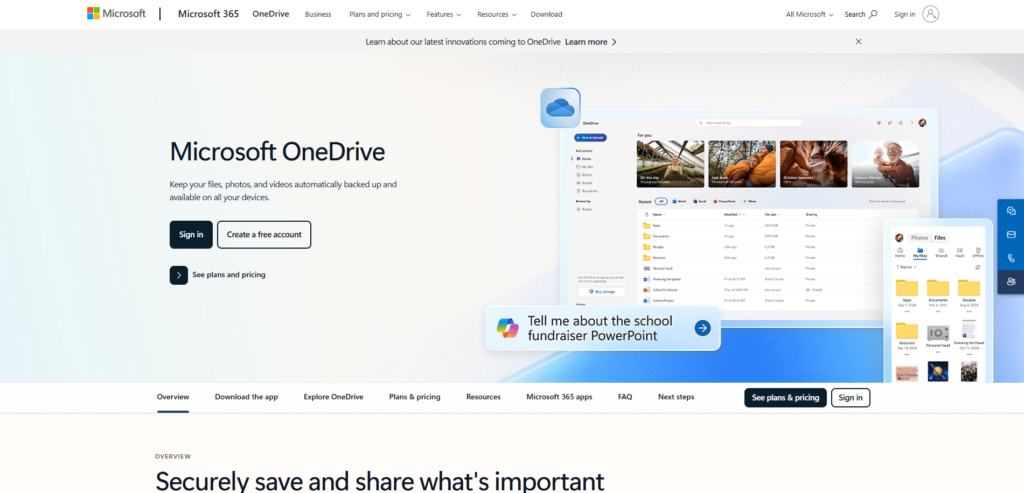Viewport: 1024px width, 493px height.
Task: Expand the Resources dropdown in header
Action: 496,14
